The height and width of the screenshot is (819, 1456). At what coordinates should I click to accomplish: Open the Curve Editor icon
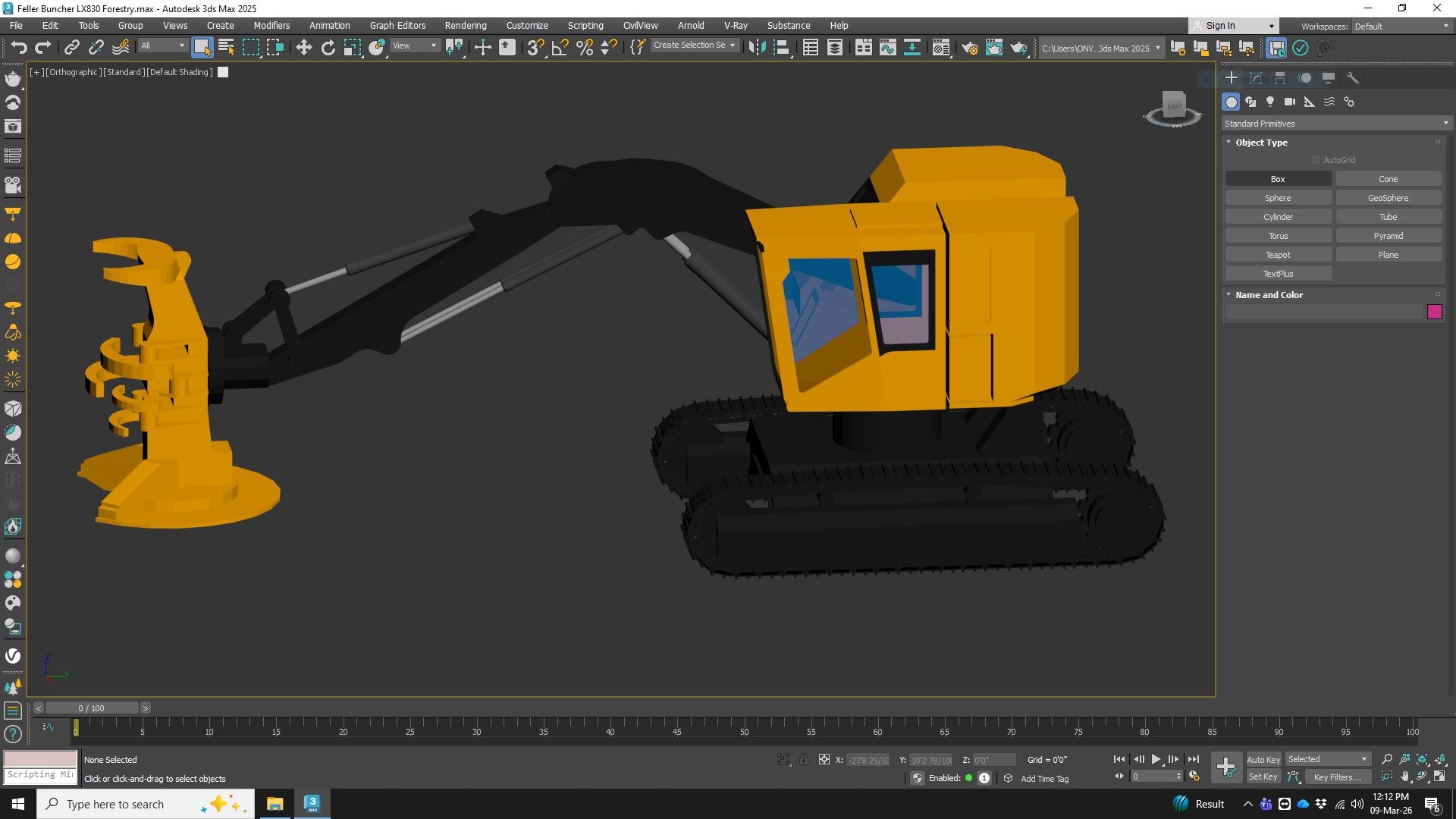[x=887, y=48]
